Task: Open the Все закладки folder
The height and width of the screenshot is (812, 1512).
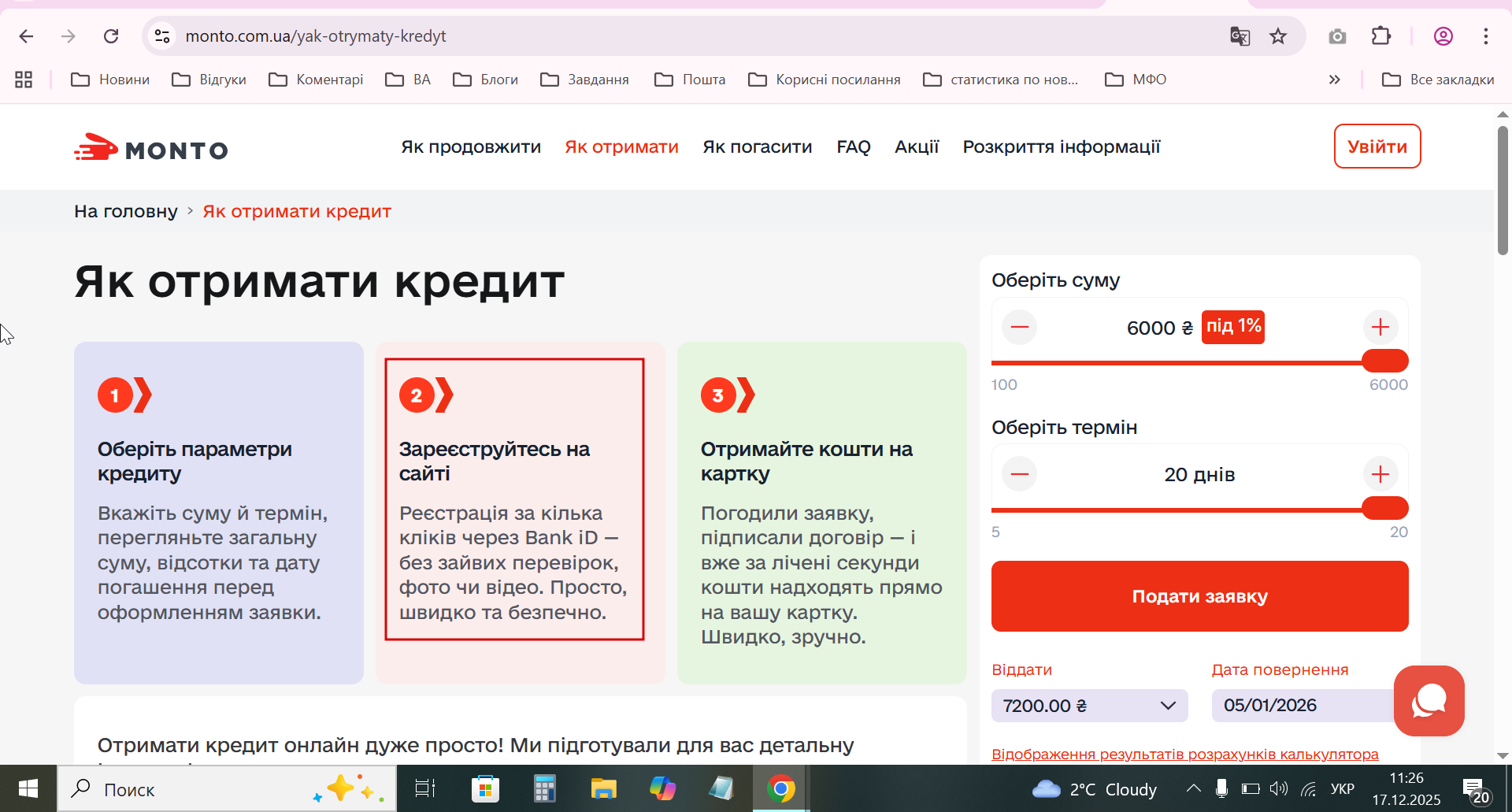Action: pos(1438,80)
